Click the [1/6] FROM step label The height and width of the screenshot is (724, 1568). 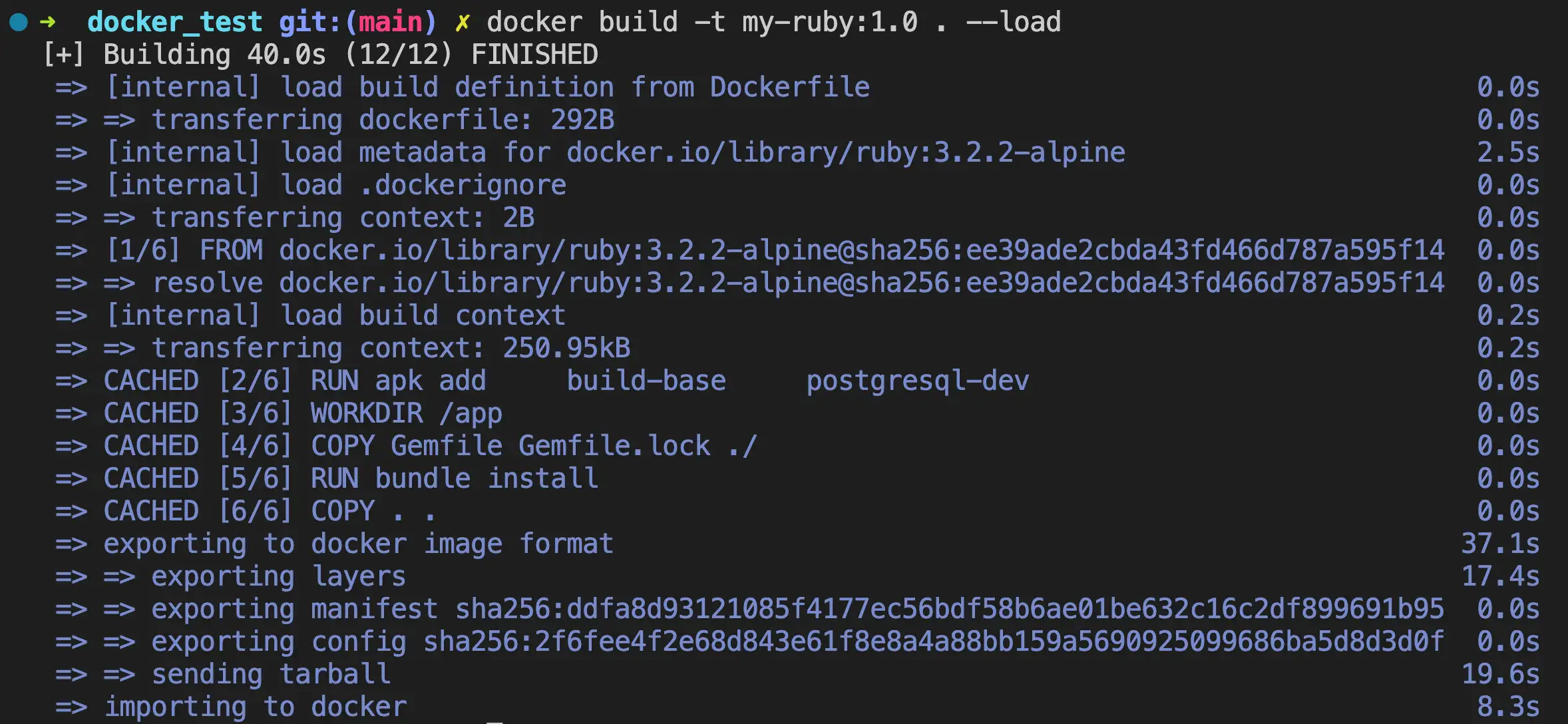click(184, 251)
